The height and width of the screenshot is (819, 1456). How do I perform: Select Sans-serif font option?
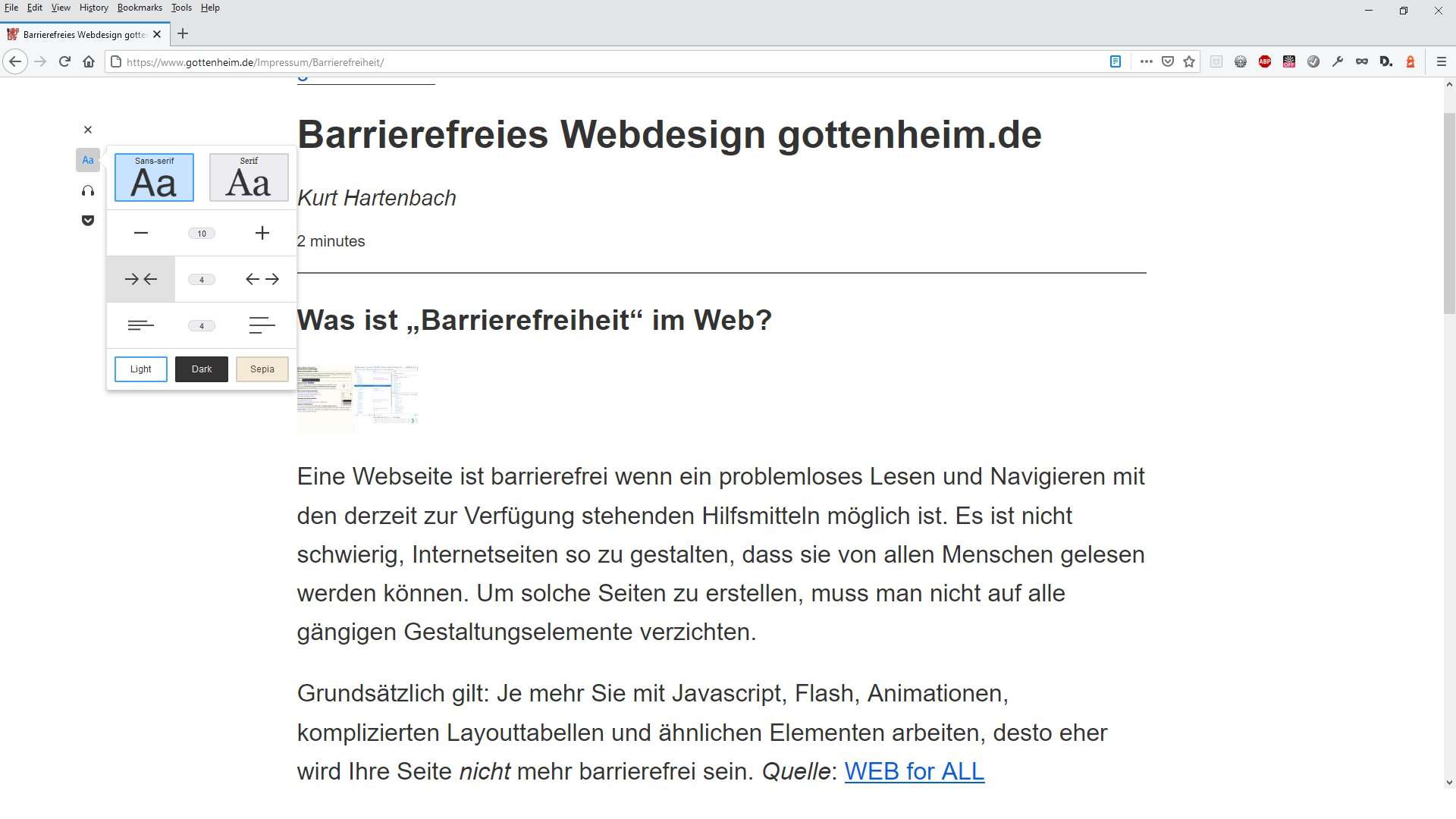(x=154, y=177)
